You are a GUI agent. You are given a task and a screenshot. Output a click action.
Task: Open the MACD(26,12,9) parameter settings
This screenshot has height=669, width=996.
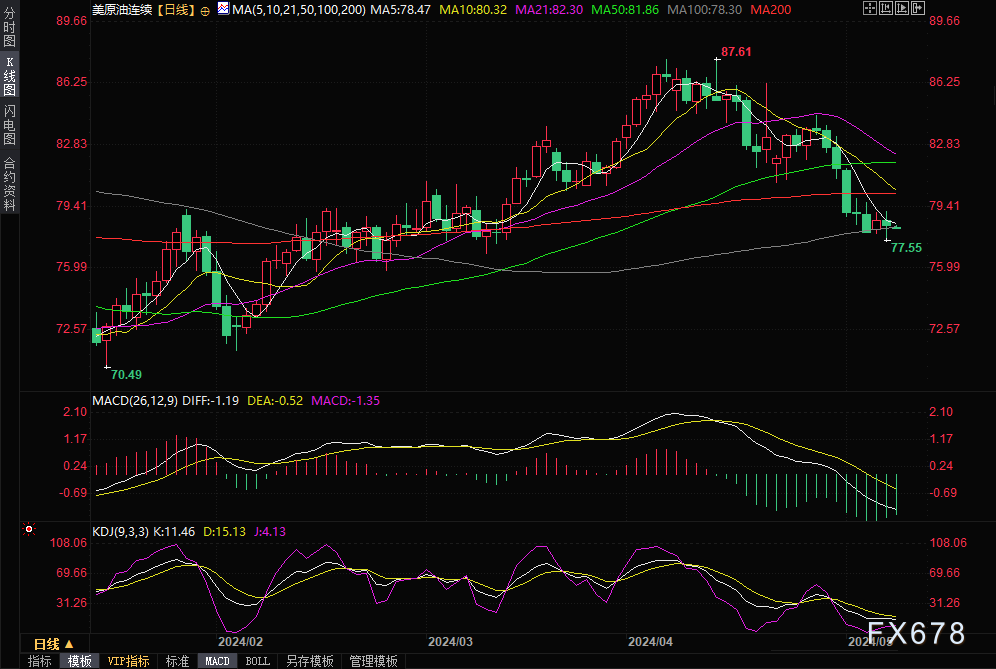pos(137,400)
